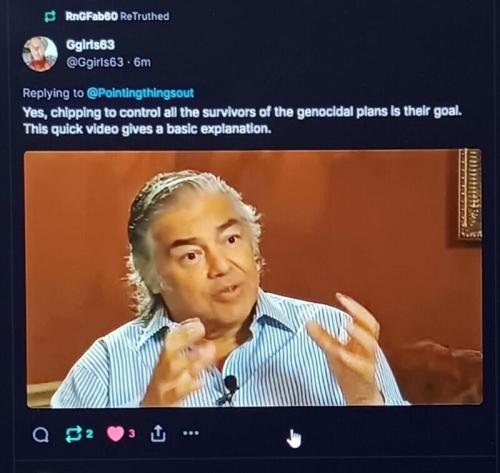500x473 pixels.
Task: Click the like count 3
Action: click(132, 433)
